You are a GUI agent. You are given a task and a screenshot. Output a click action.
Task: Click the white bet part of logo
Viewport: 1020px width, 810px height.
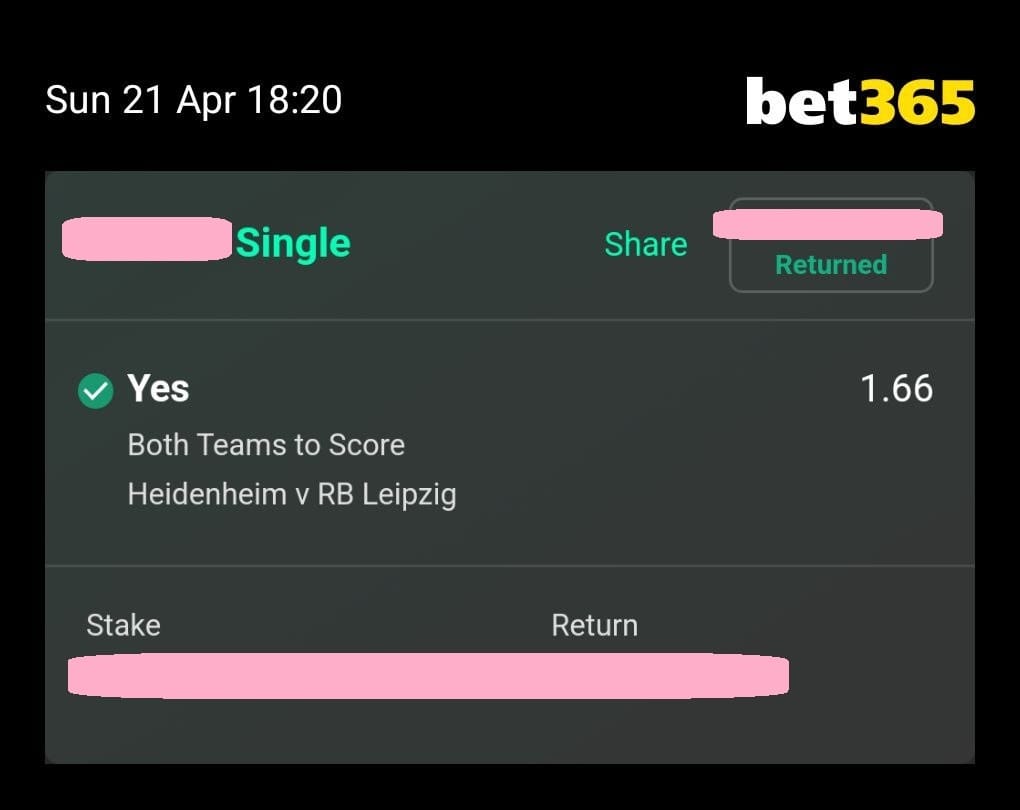[803, 101]
